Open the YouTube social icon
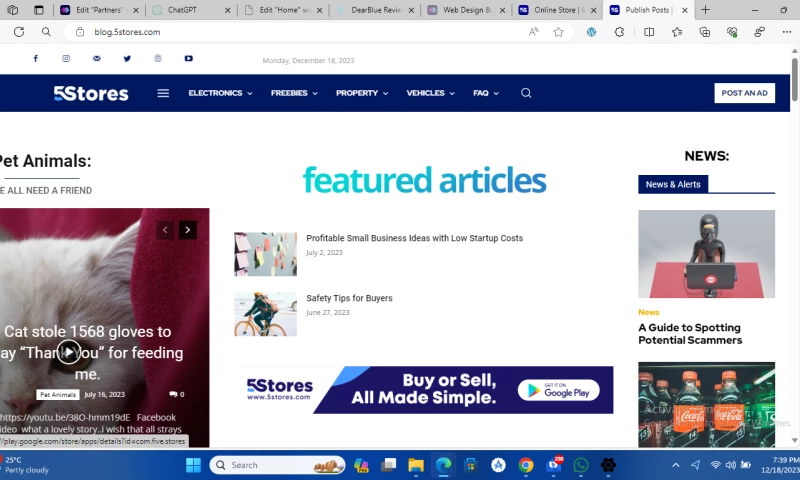Viewport: 800px width, 480px height. point(189,58)
